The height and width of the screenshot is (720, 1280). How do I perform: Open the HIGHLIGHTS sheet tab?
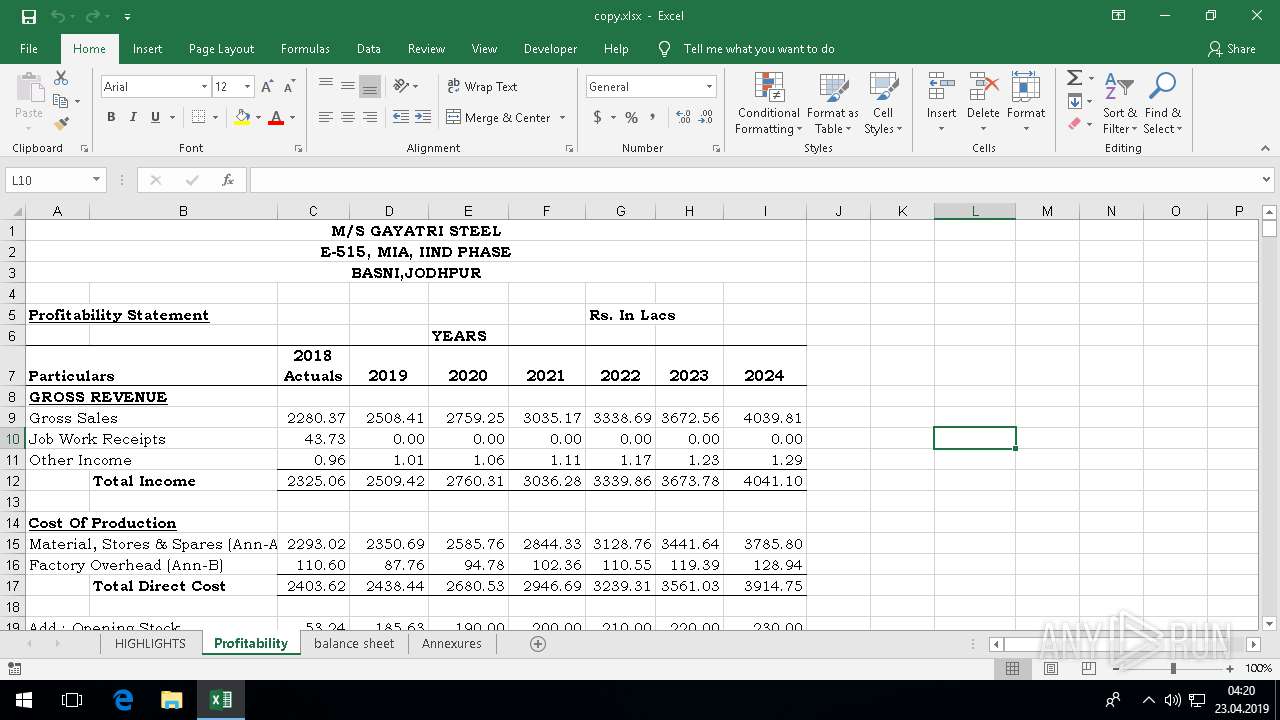click(x=150, y=643)
